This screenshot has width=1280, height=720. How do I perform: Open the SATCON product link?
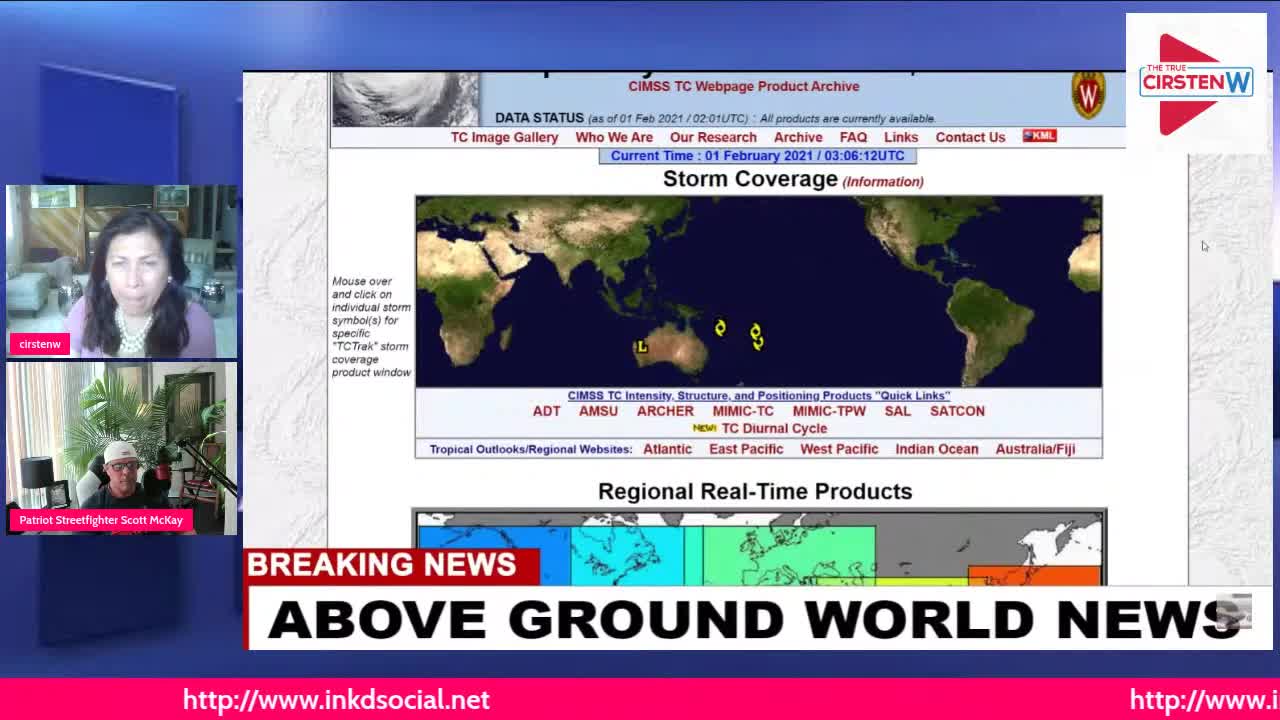[x=957, y=411]
